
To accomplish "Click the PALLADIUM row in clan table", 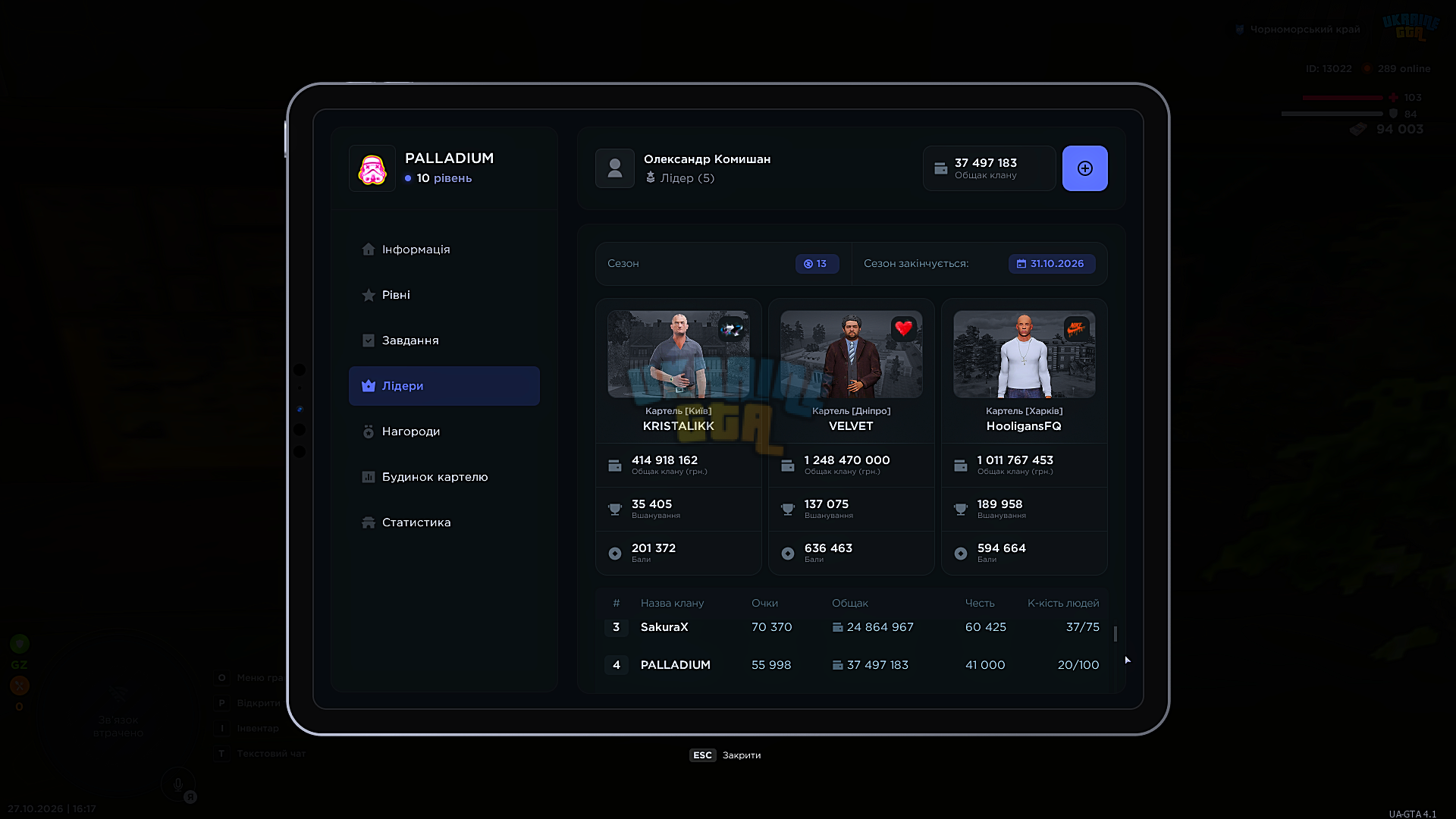I will [x=852, y=665].
